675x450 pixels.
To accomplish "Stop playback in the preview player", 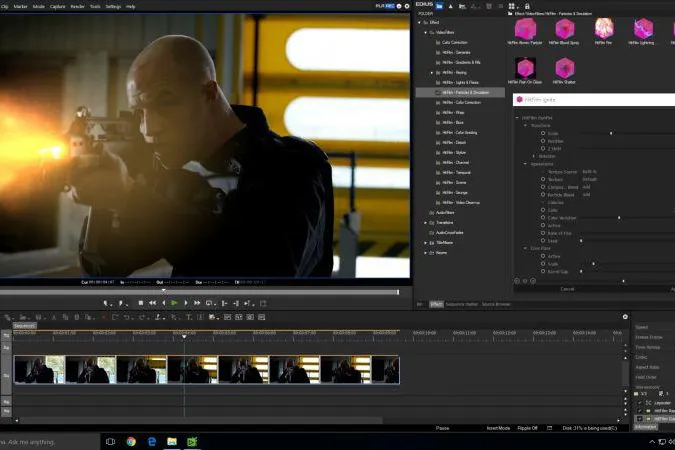I will pos(141,303).
